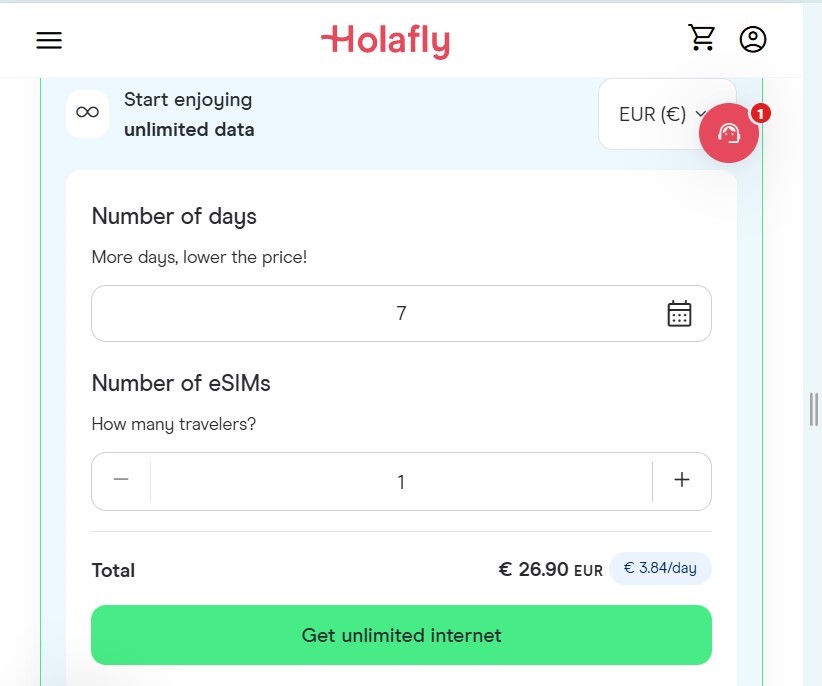Click the Start enjoying unlimited data banner

(188, 114)
